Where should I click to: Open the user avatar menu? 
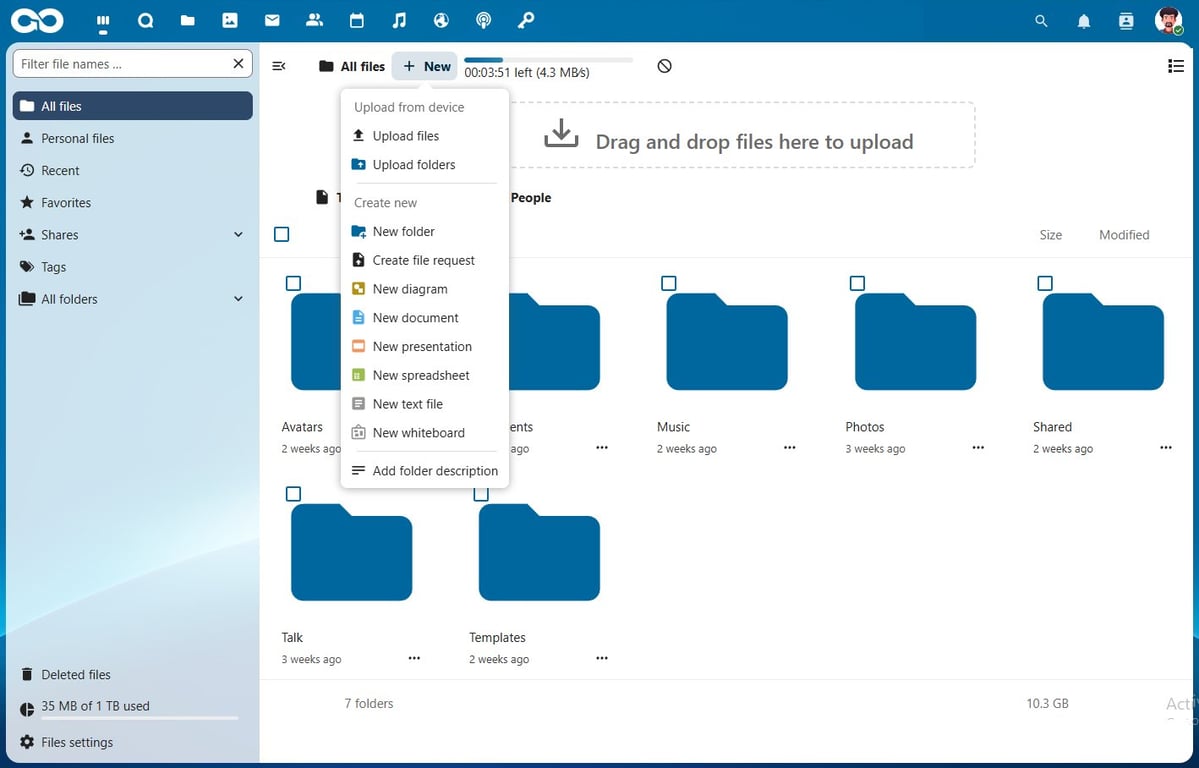tap(1168, 21)
